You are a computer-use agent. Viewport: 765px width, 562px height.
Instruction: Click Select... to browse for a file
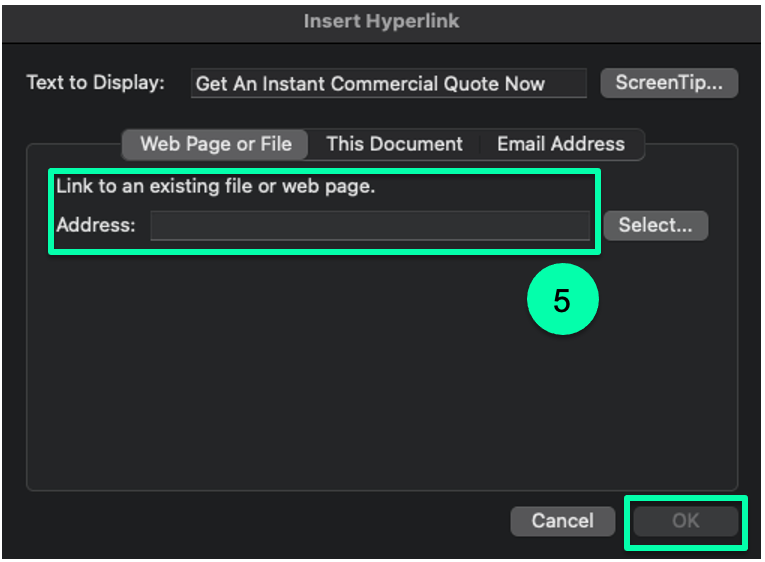tap(655, 225)
